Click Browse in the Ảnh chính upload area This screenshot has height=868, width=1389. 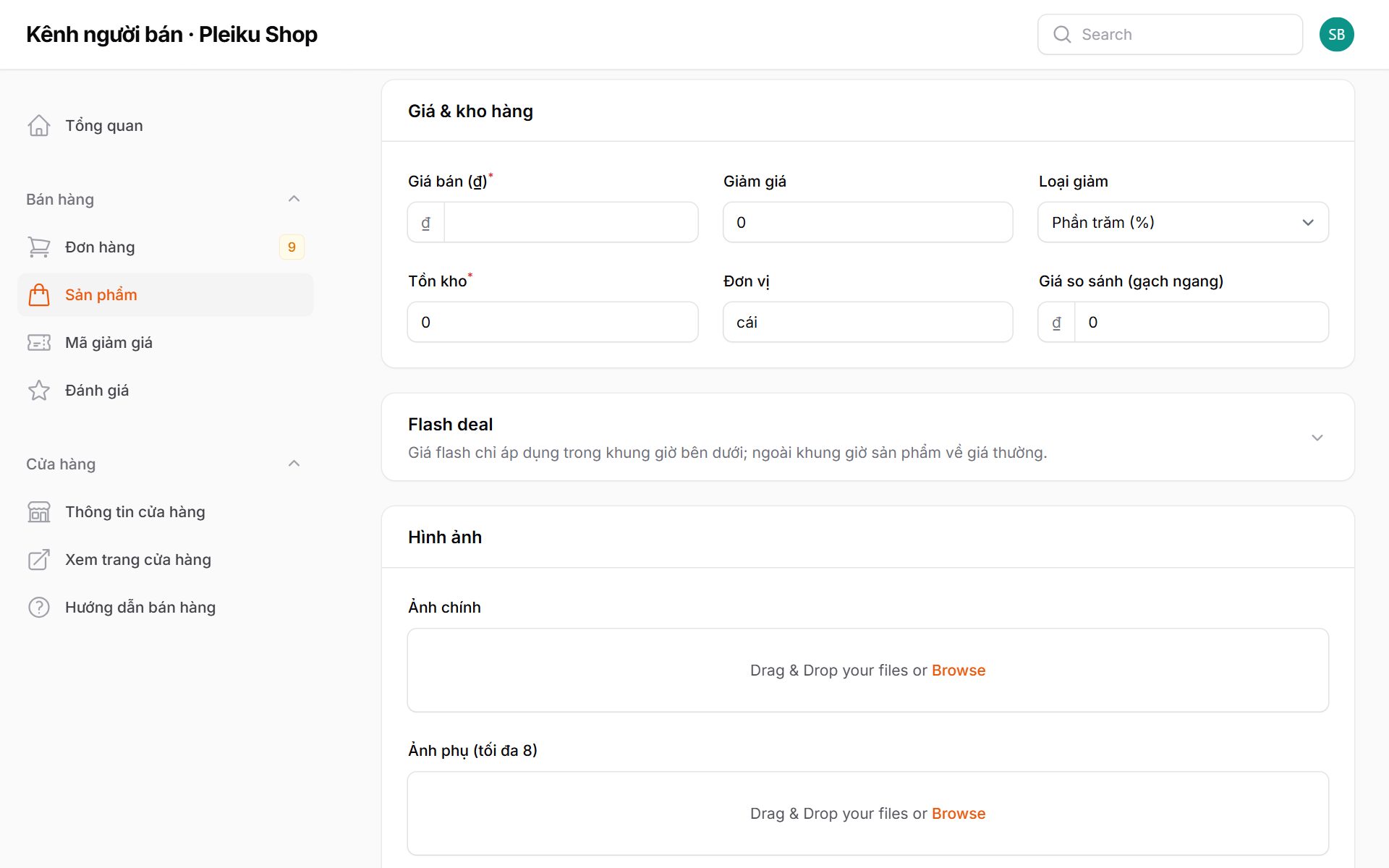tap(958, 671)
